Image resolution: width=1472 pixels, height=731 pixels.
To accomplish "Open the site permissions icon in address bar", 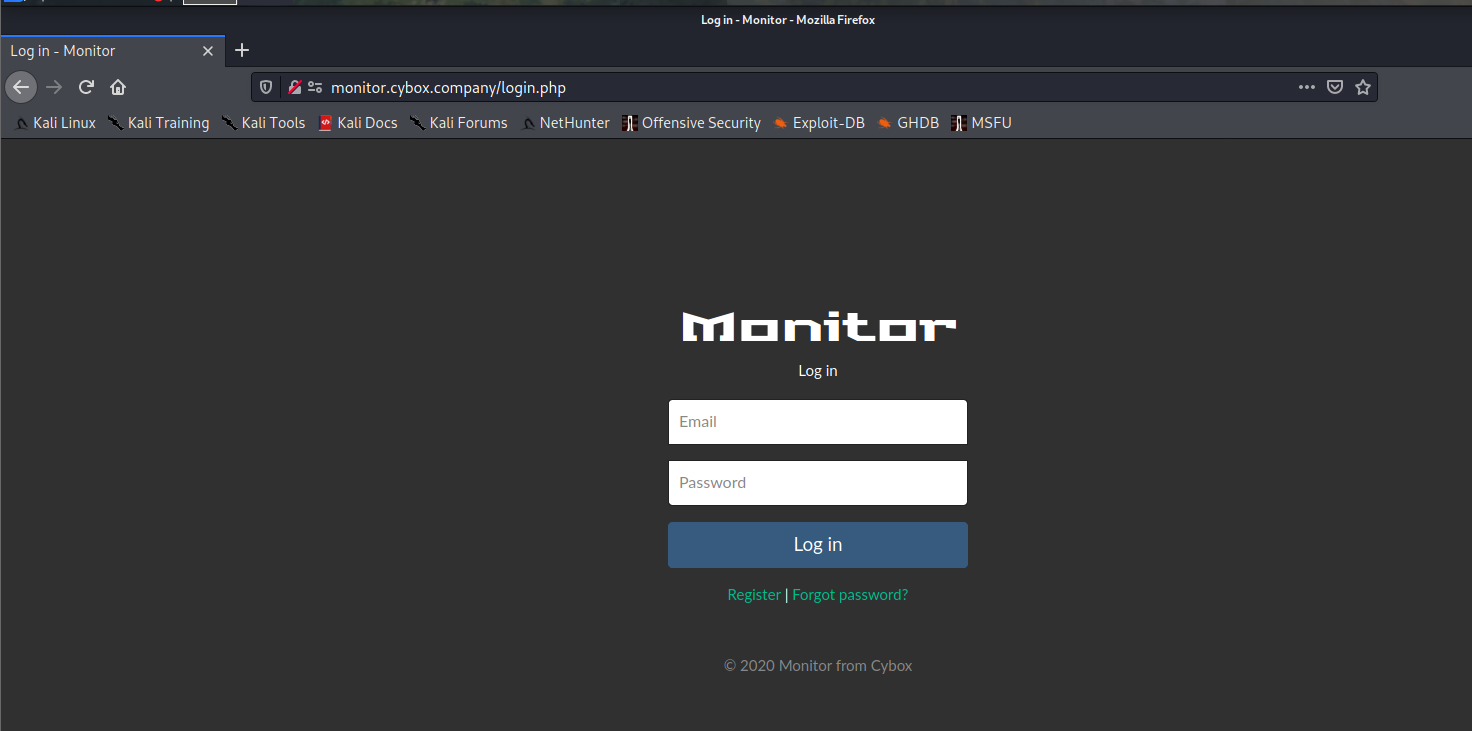I will coord(315,87).
